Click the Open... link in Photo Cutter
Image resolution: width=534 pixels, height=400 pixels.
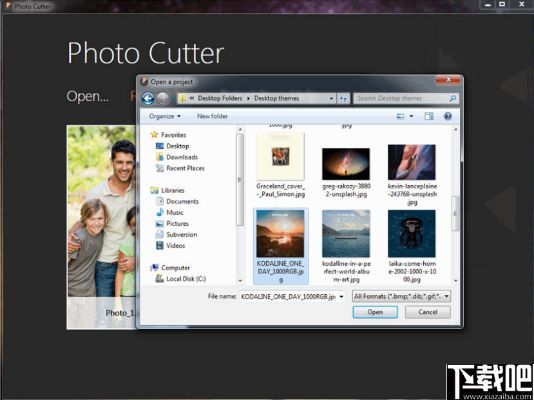[x=88, y=96]
